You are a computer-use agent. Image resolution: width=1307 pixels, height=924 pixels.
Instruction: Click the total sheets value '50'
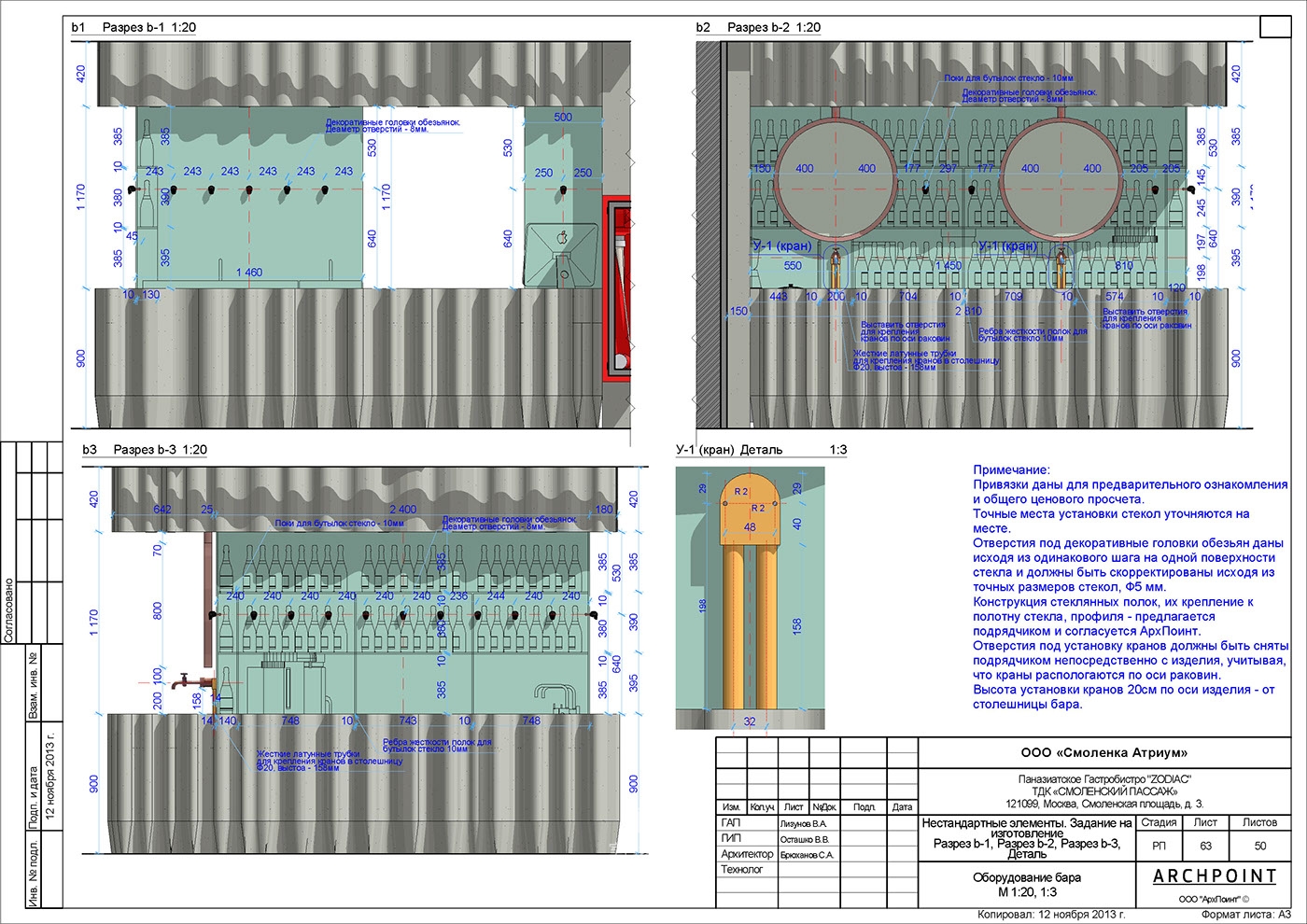pyautogui.click(x=1259, y=847)
